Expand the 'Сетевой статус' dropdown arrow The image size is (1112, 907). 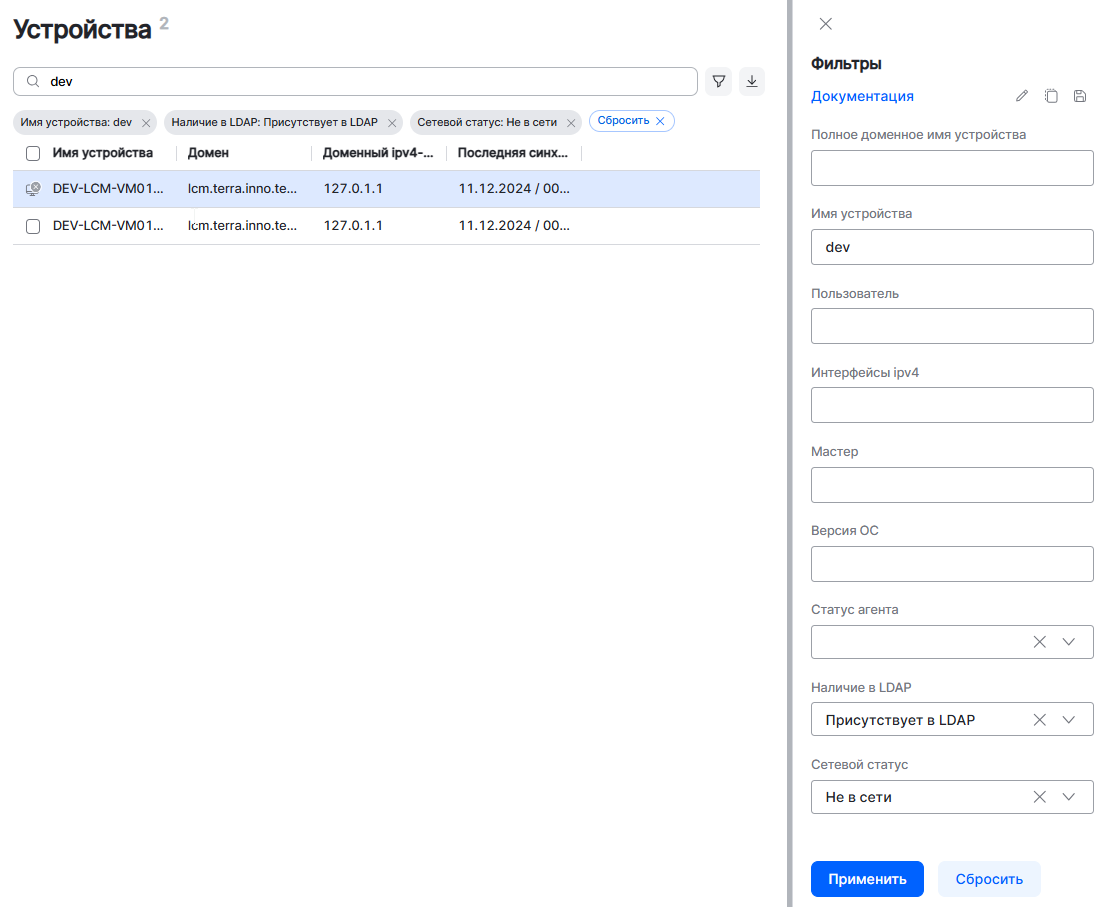[1068, 797]
